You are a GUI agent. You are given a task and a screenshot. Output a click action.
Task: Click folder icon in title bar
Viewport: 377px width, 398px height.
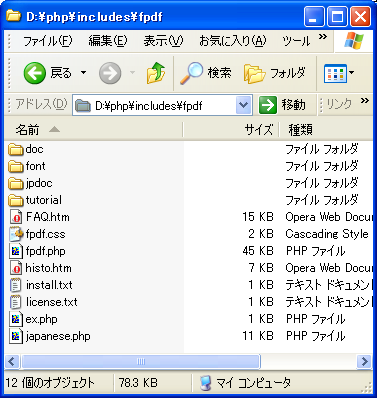click(x=13, y=16)
